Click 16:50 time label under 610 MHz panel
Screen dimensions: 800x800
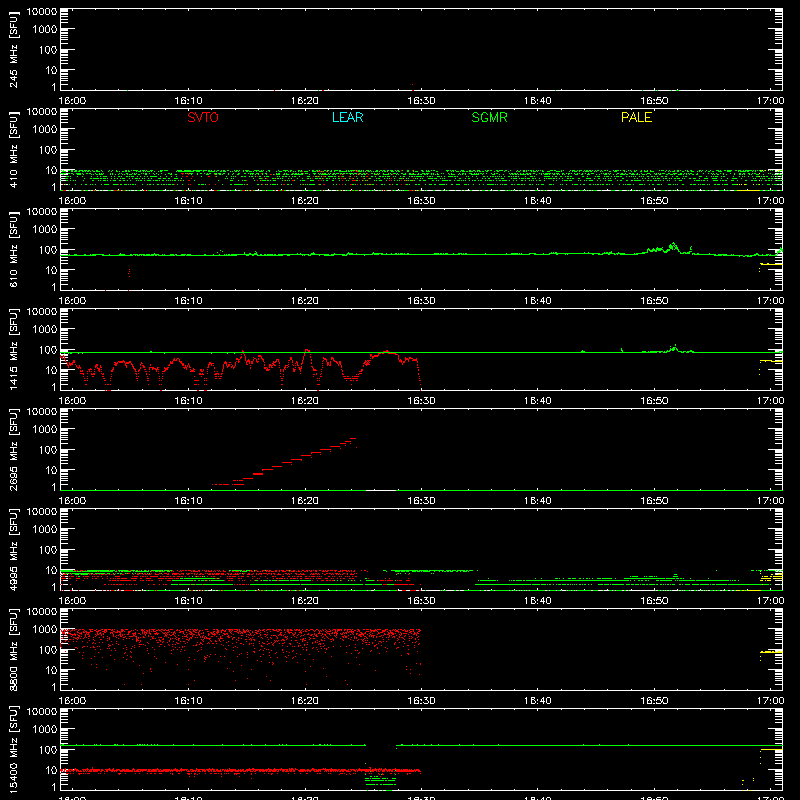tap(654, 301)
